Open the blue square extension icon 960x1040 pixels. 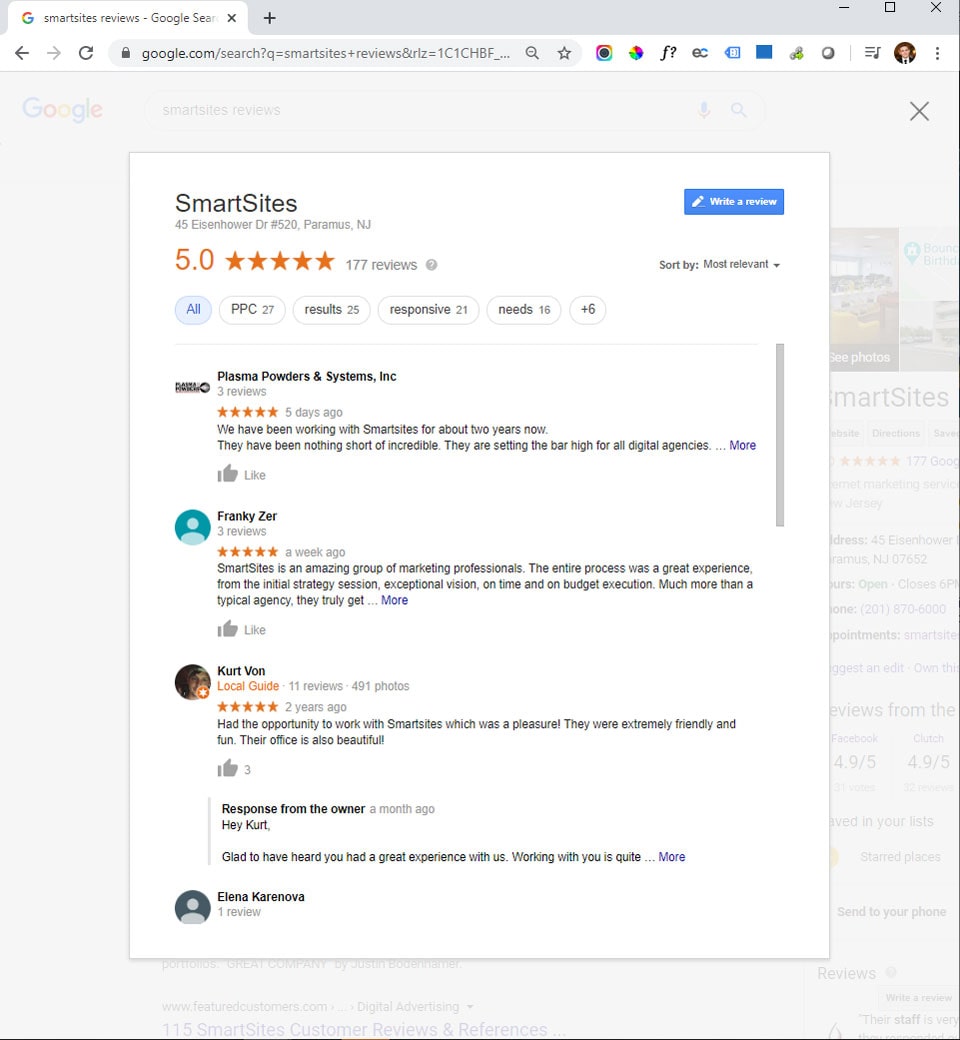pyautogui.click(x=764, y=52)
